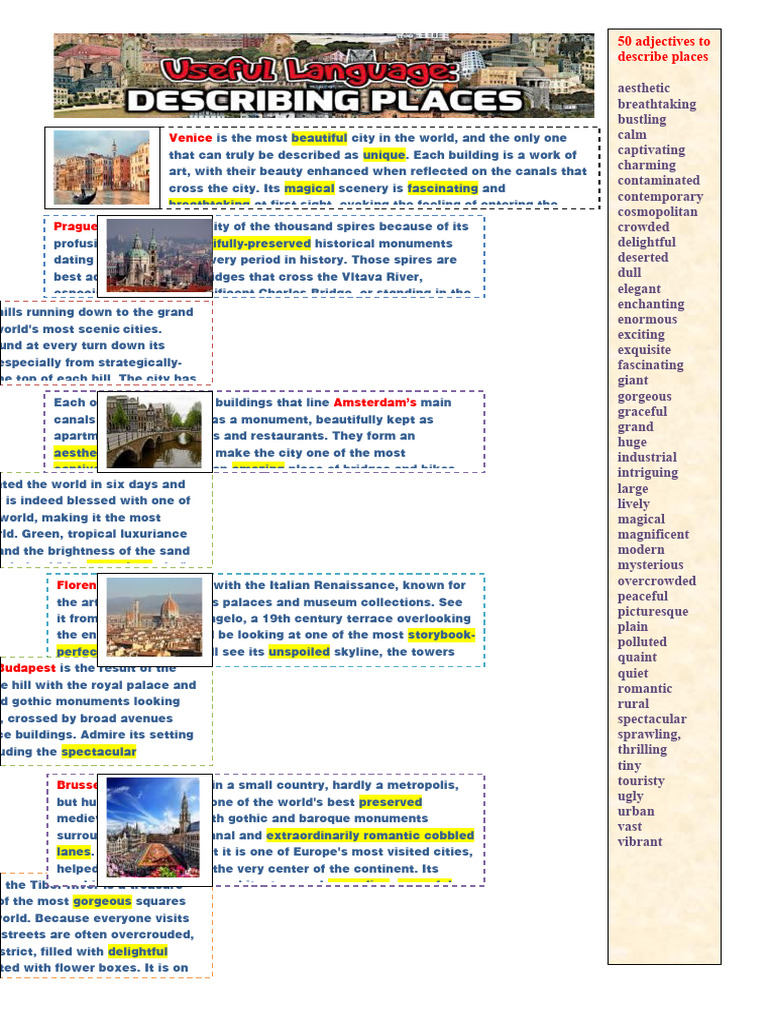Click highlighted 'magical' in the Venice paragraph
Image resolution: width=768 pixels, height=1024 pixels.
click(x=310, y=188)
